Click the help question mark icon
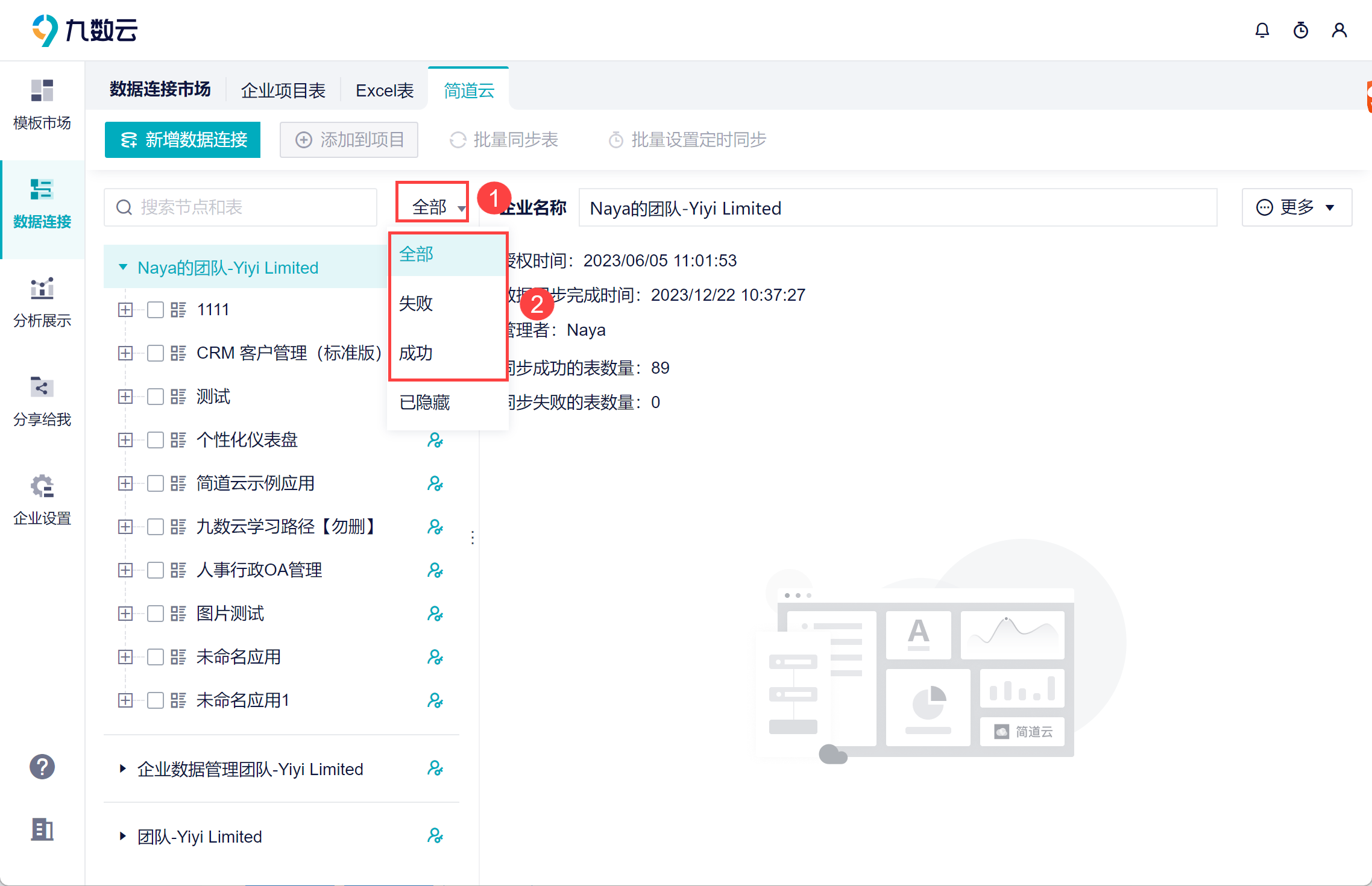Image resolution: width=1372 pixels, height=886 pixels. coord(42,767)
